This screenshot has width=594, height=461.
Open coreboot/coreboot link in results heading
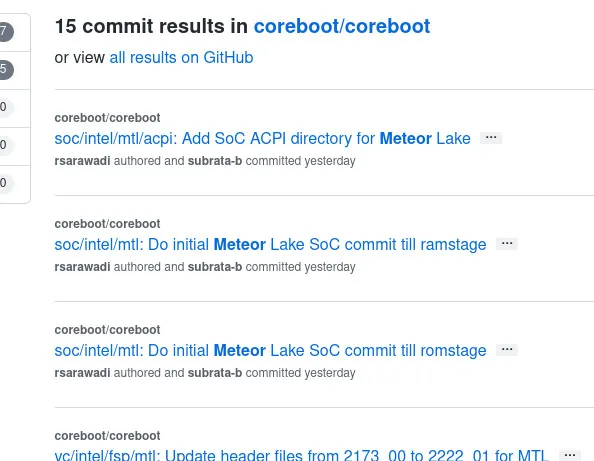pyautogui.click(x=342, y=26)
